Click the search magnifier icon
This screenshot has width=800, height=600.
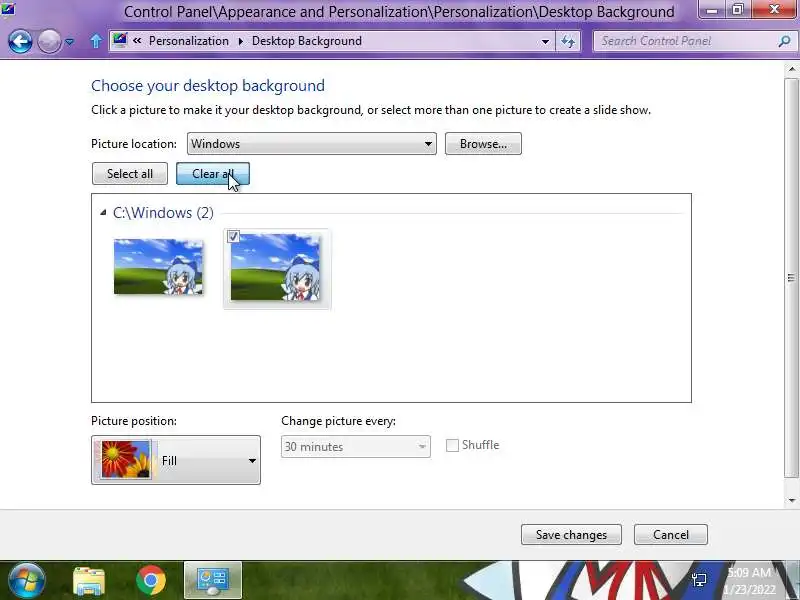coord(784,41)
